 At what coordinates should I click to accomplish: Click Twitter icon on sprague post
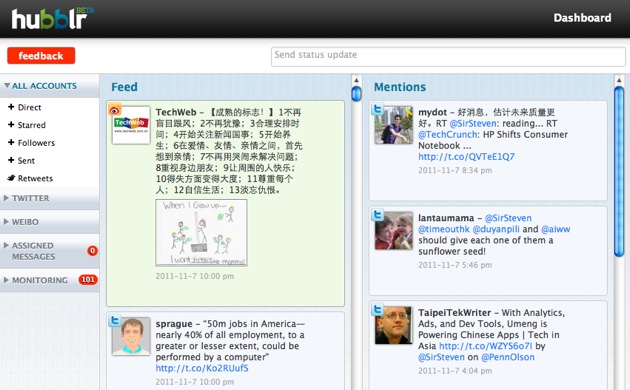click(115, 320)
